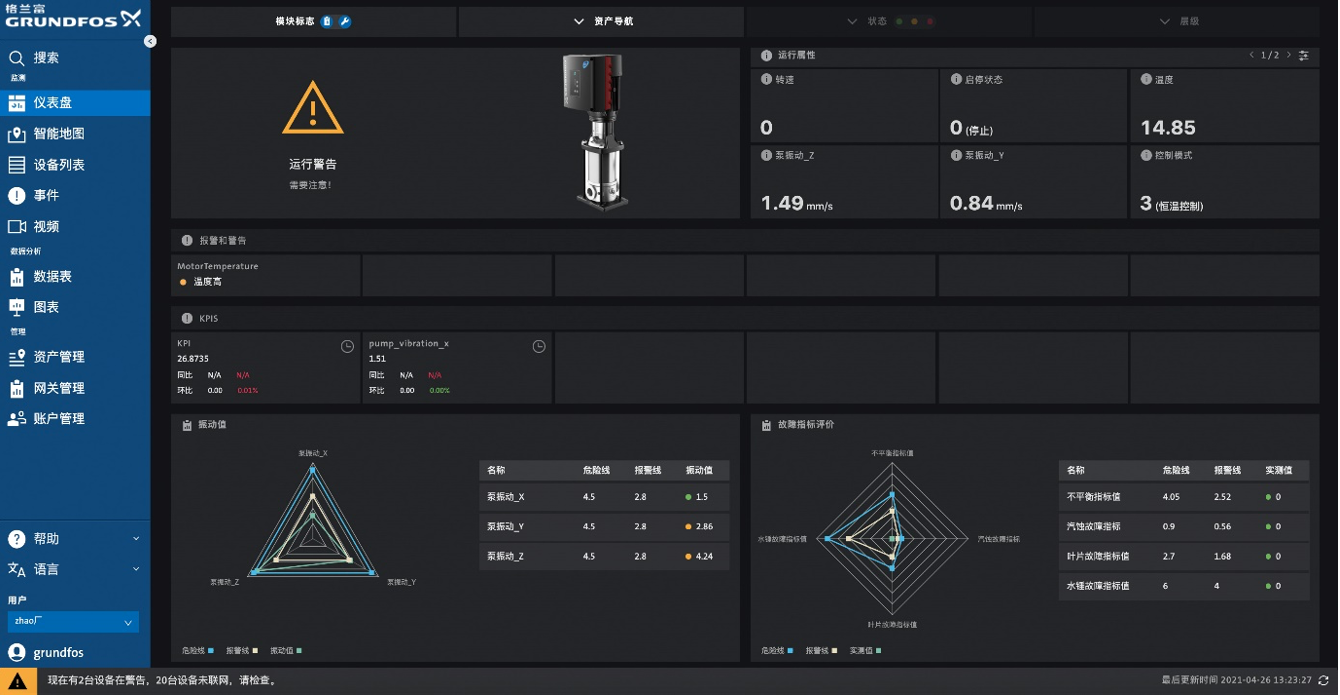Screen dimensions: 1340x700
Task: Click the orange warning triangle 运行警告
Action: [x=313, y=108]
